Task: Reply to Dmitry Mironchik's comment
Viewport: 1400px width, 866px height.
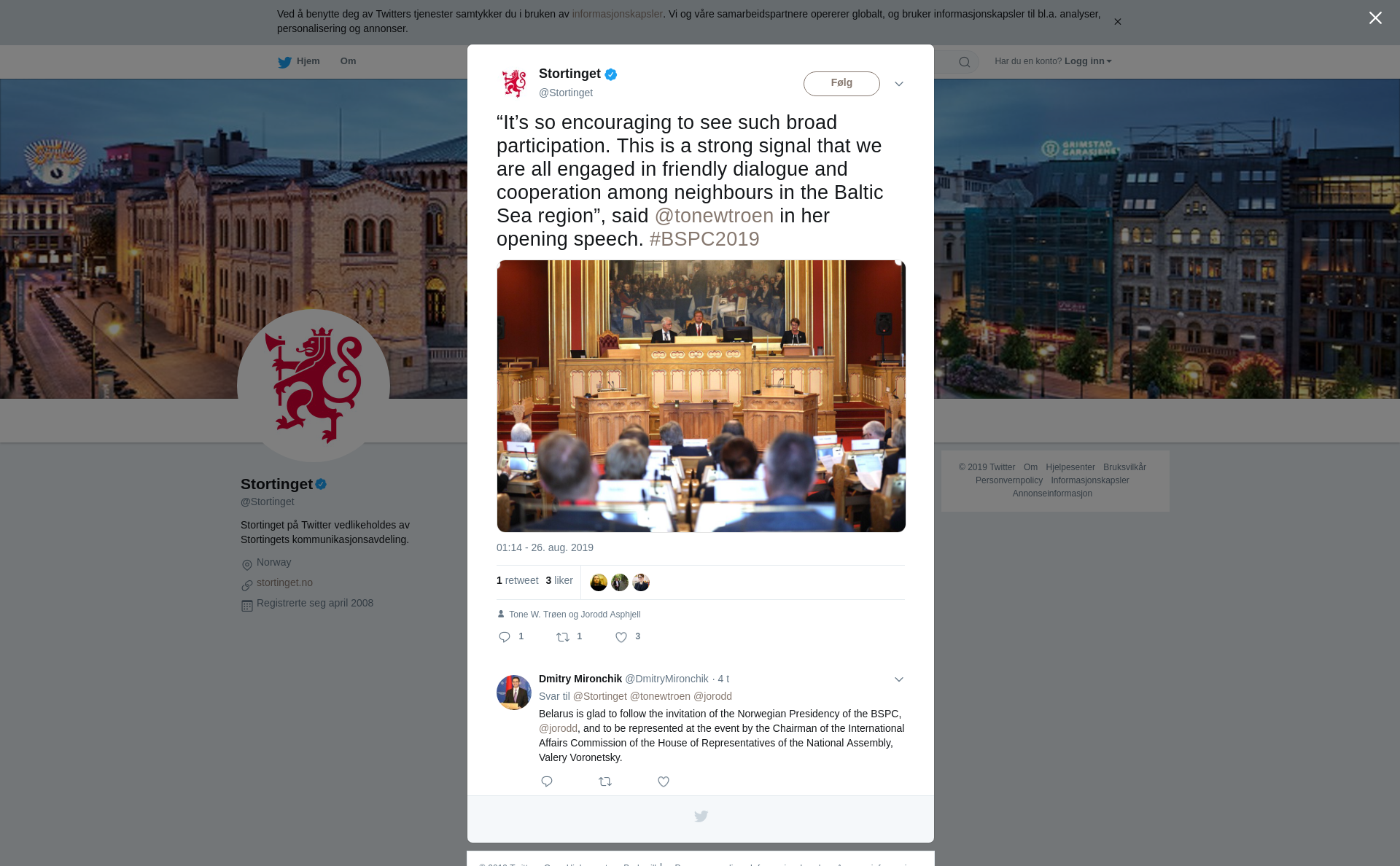Action: tap(547, 781)
